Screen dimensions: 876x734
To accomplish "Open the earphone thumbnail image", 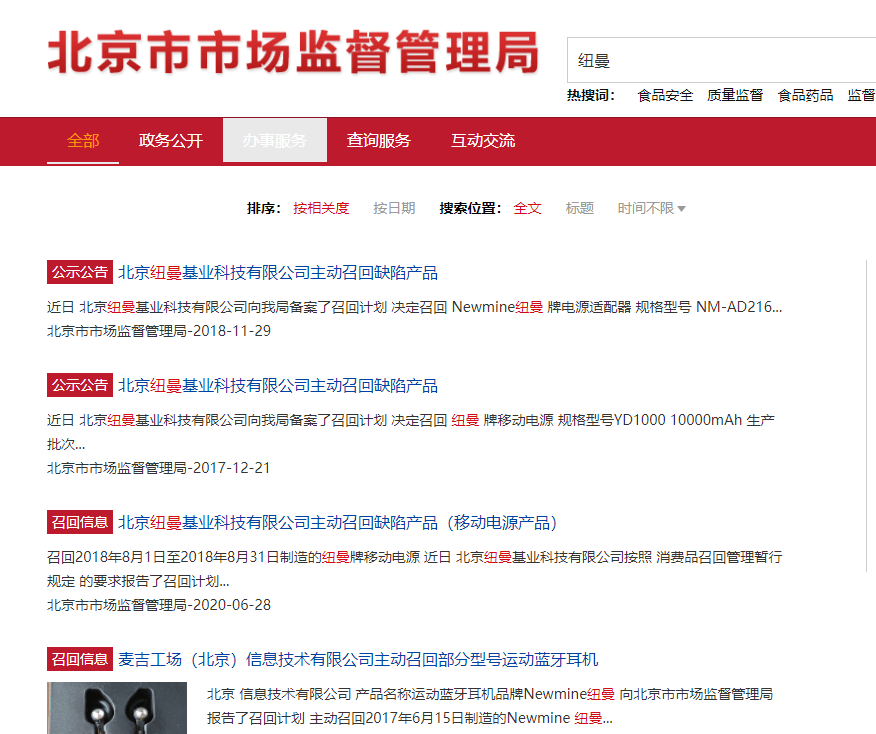I will 117,708.
